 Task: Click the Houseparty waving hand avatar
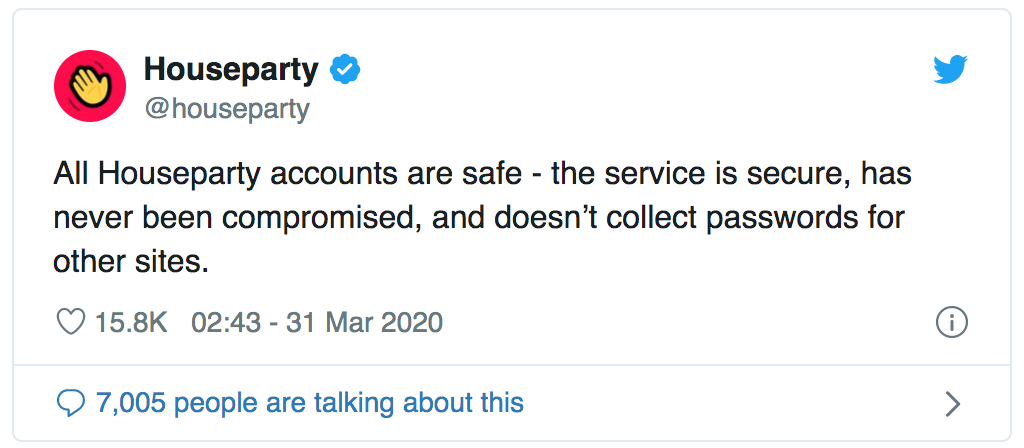point(90,86)
